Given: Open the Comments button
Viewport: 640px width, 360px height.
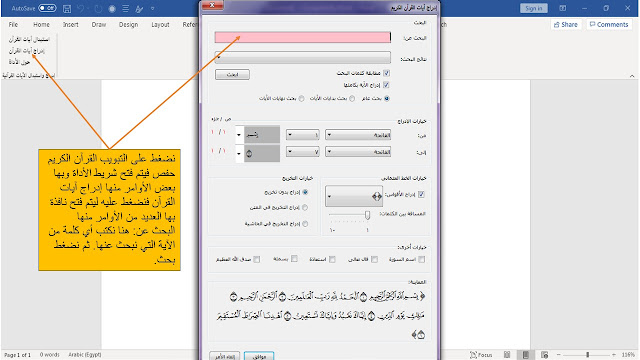Looking at the screenshot, I should pos(609,24).
